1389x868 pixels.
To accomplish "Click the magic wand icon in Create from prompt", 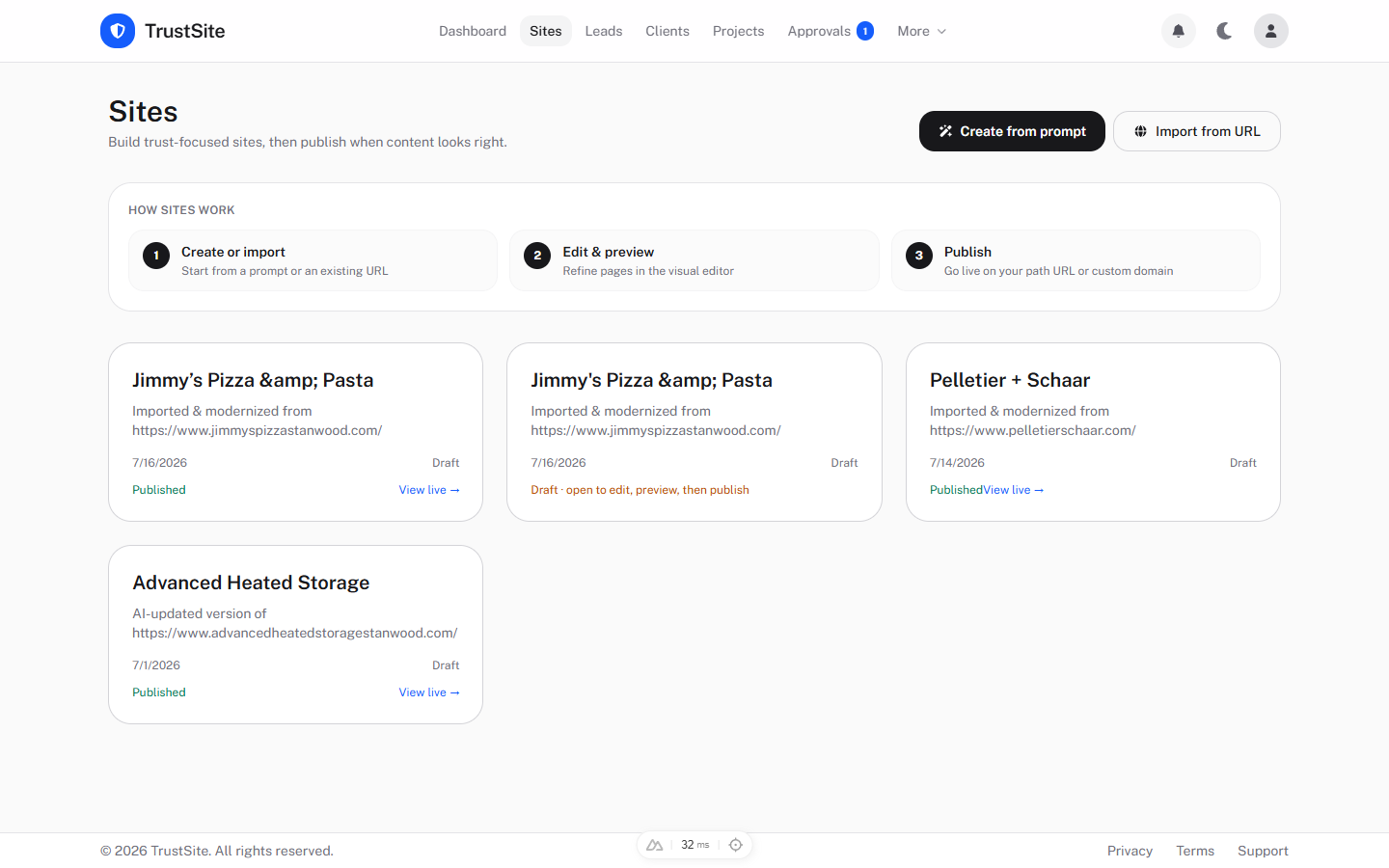I will [x=945, y=131].
